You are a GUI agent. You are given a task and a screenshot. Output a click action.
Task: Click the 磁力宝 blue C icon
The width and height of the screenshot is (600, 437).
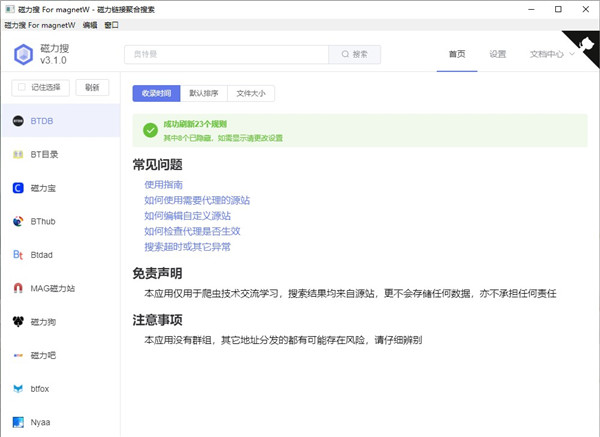point(18,188)
